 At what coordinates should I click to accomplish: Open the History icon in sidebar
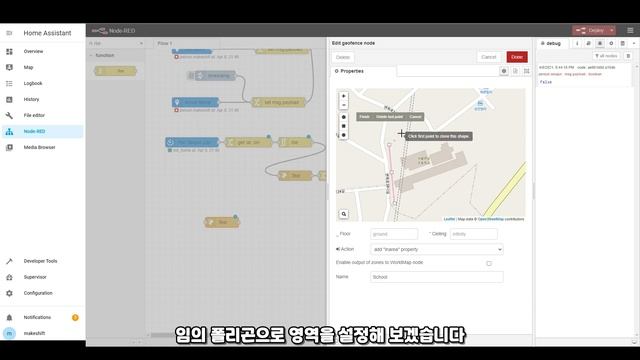click(x=9, y=99)
